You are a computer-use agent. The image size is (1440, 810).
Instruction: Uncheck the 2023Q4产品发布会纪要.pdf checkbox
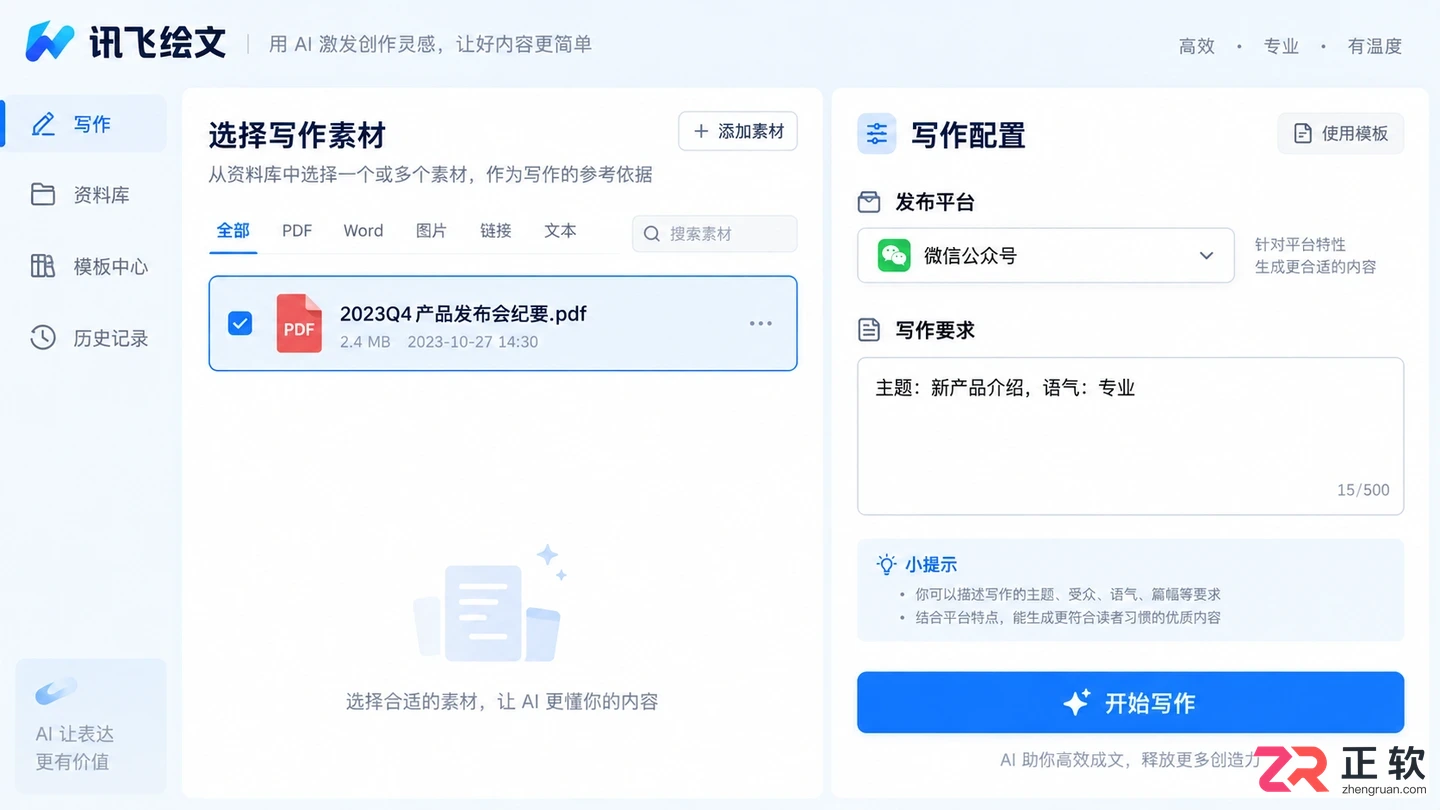coord(240,323)
